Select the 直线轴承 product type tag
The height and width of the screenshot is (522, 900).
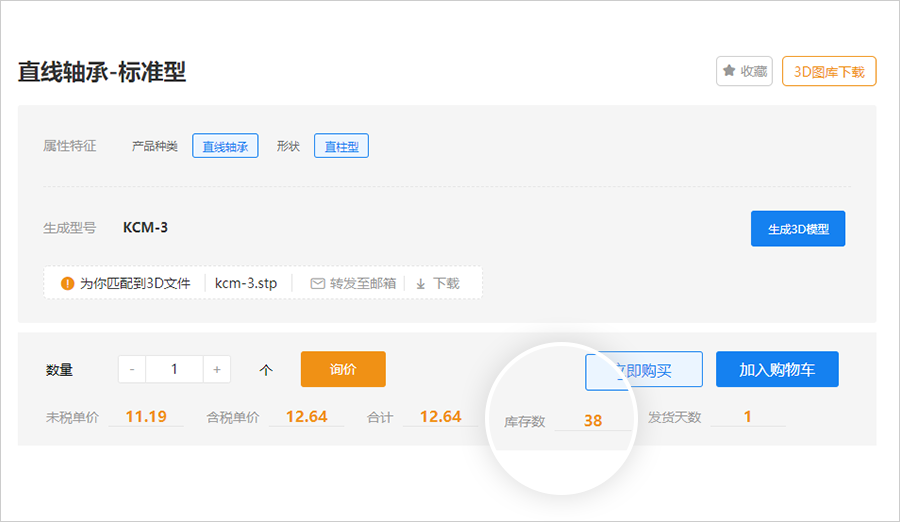[x=225, y=146]
